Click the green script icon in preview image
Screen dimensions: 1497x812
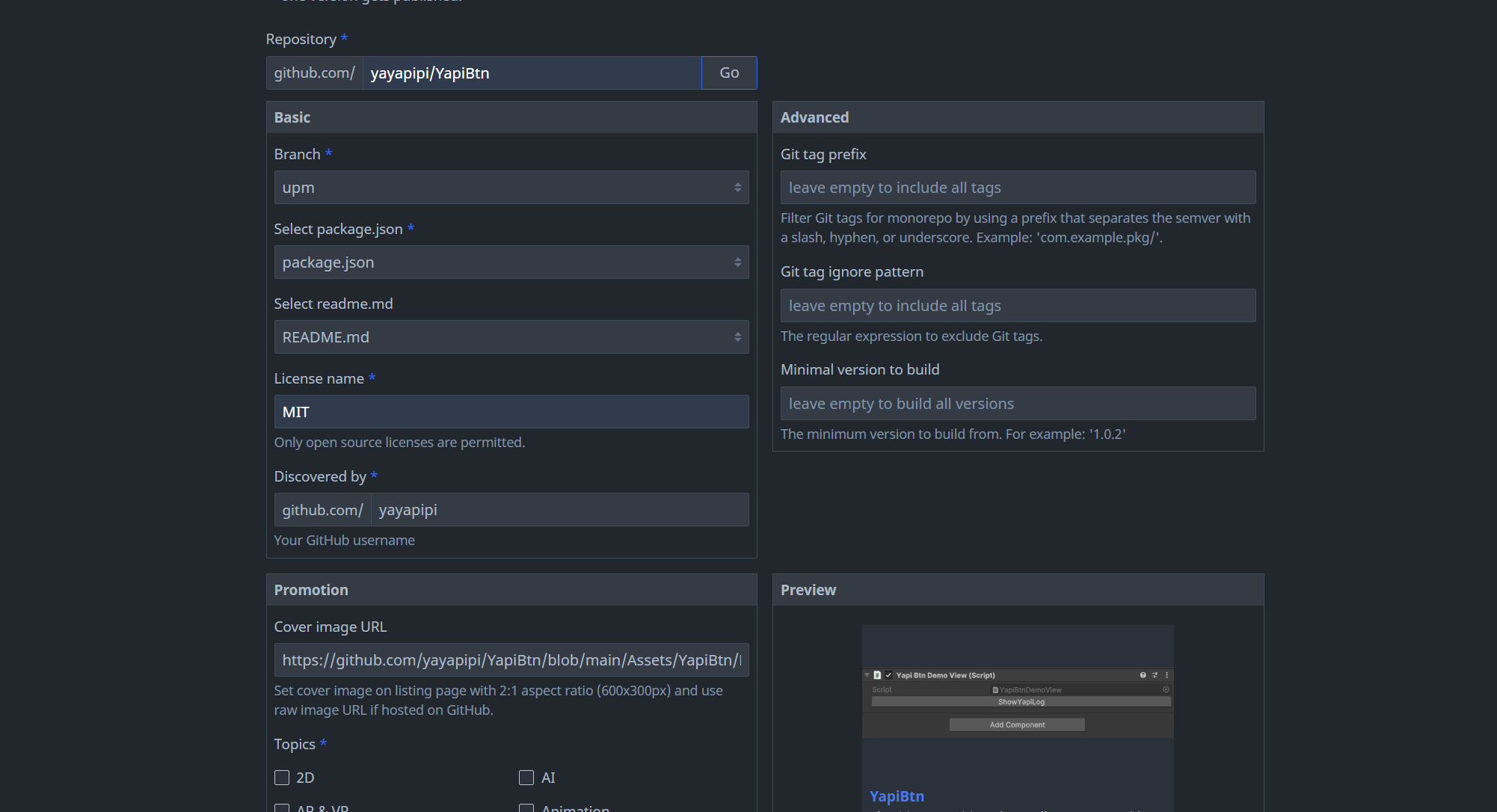point(877,675)
